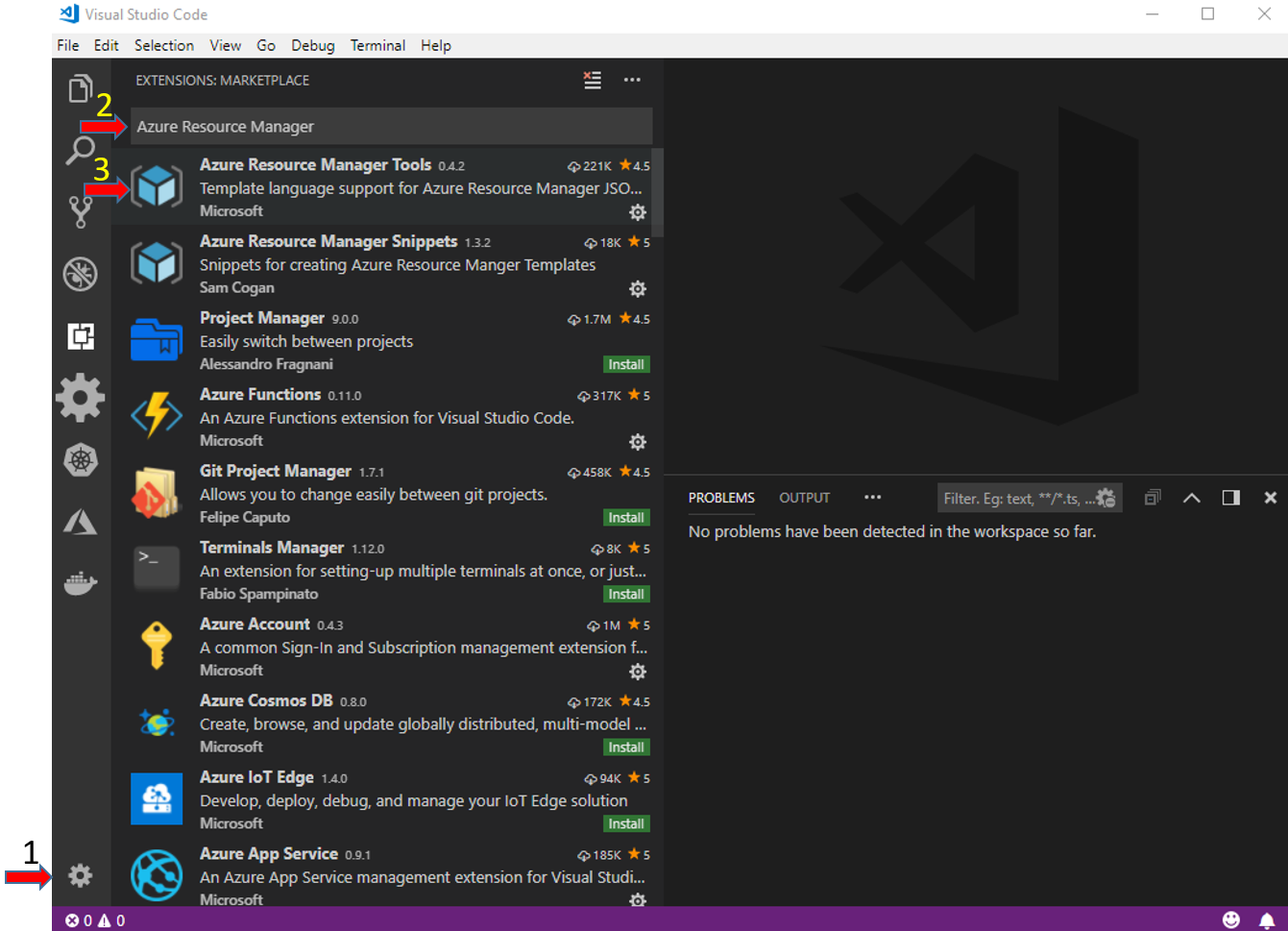Switch to the OUTPUT tab

805,498
